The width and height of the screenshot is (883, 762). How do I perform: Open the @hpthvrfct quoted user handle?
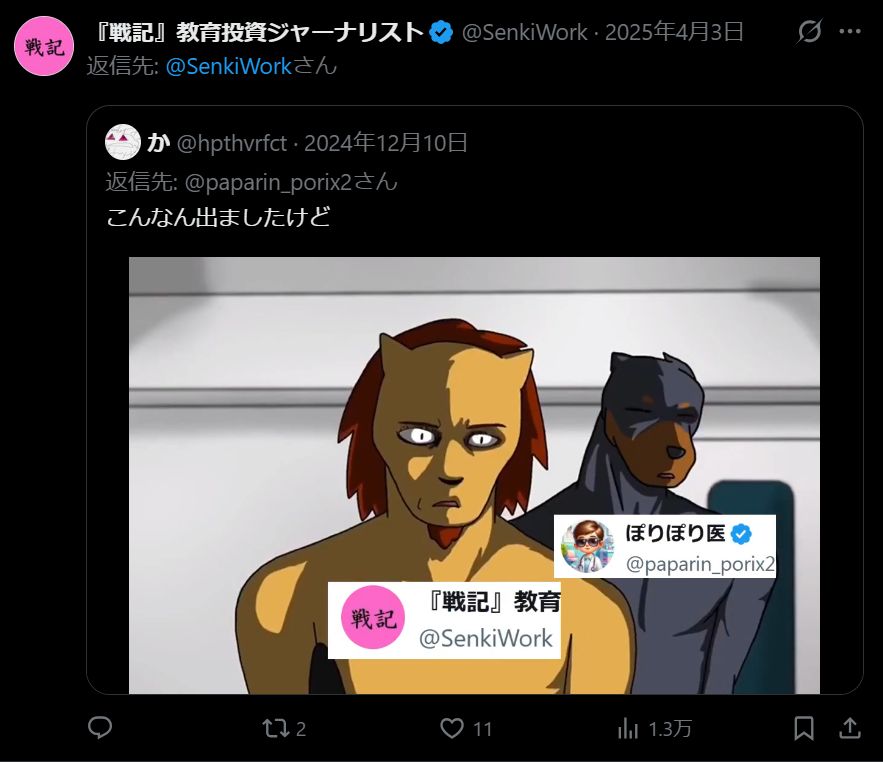click(232, 143)
